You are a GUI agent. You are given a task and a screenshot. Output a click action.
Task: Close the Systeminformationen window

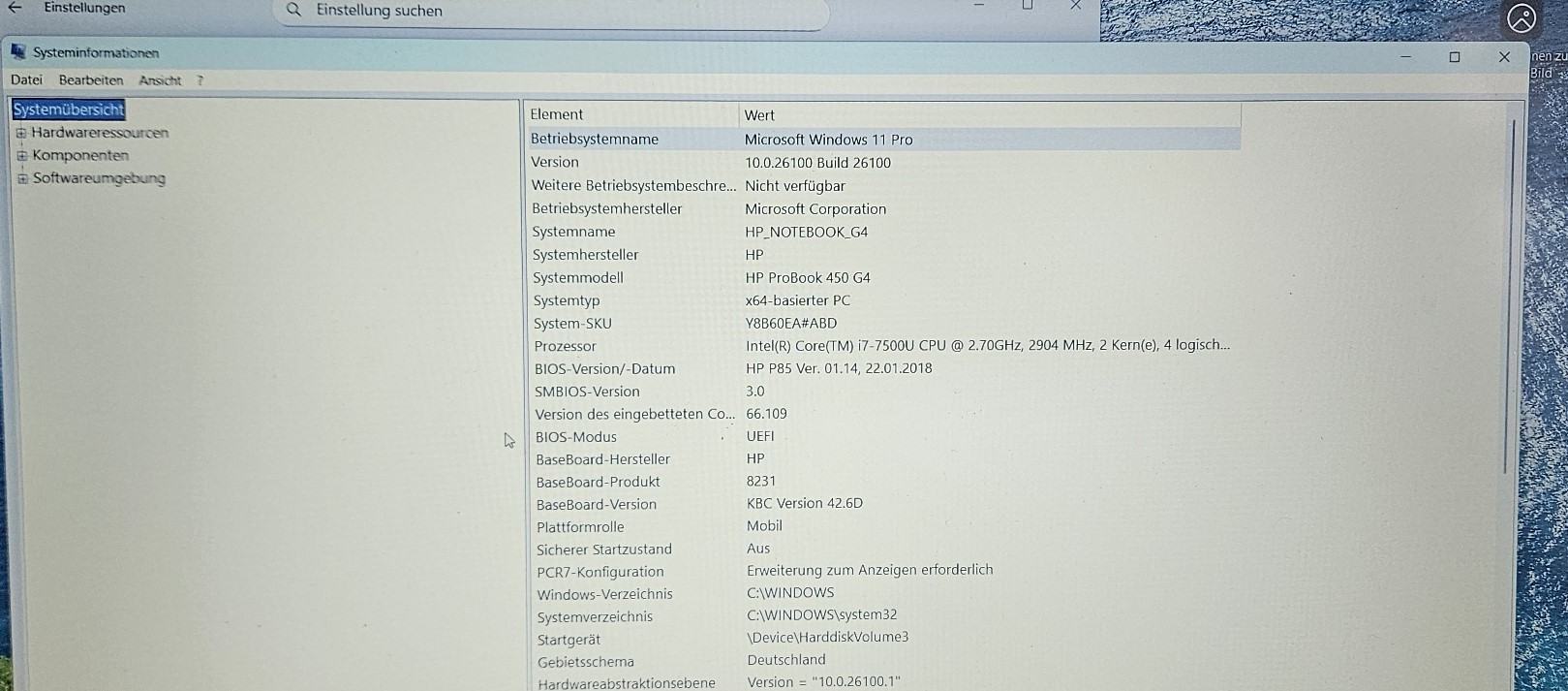tap(1504, 57)
